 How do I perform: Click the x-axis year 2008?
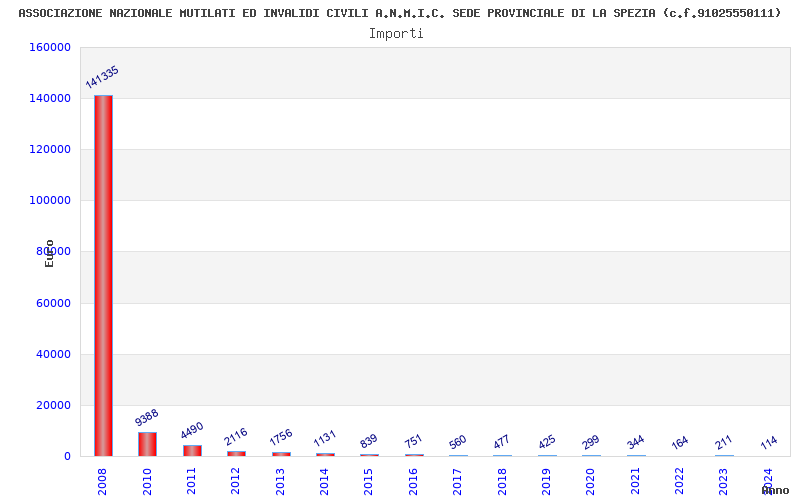tap(102, 482)
